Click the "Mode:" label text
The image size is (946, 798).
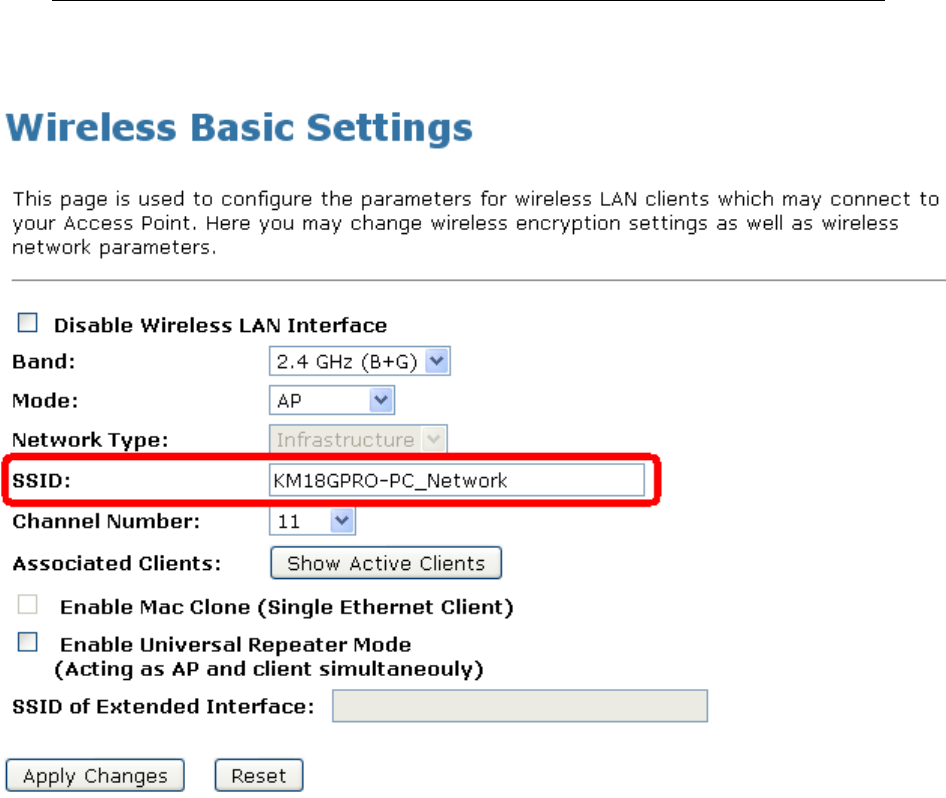[43, 401]
